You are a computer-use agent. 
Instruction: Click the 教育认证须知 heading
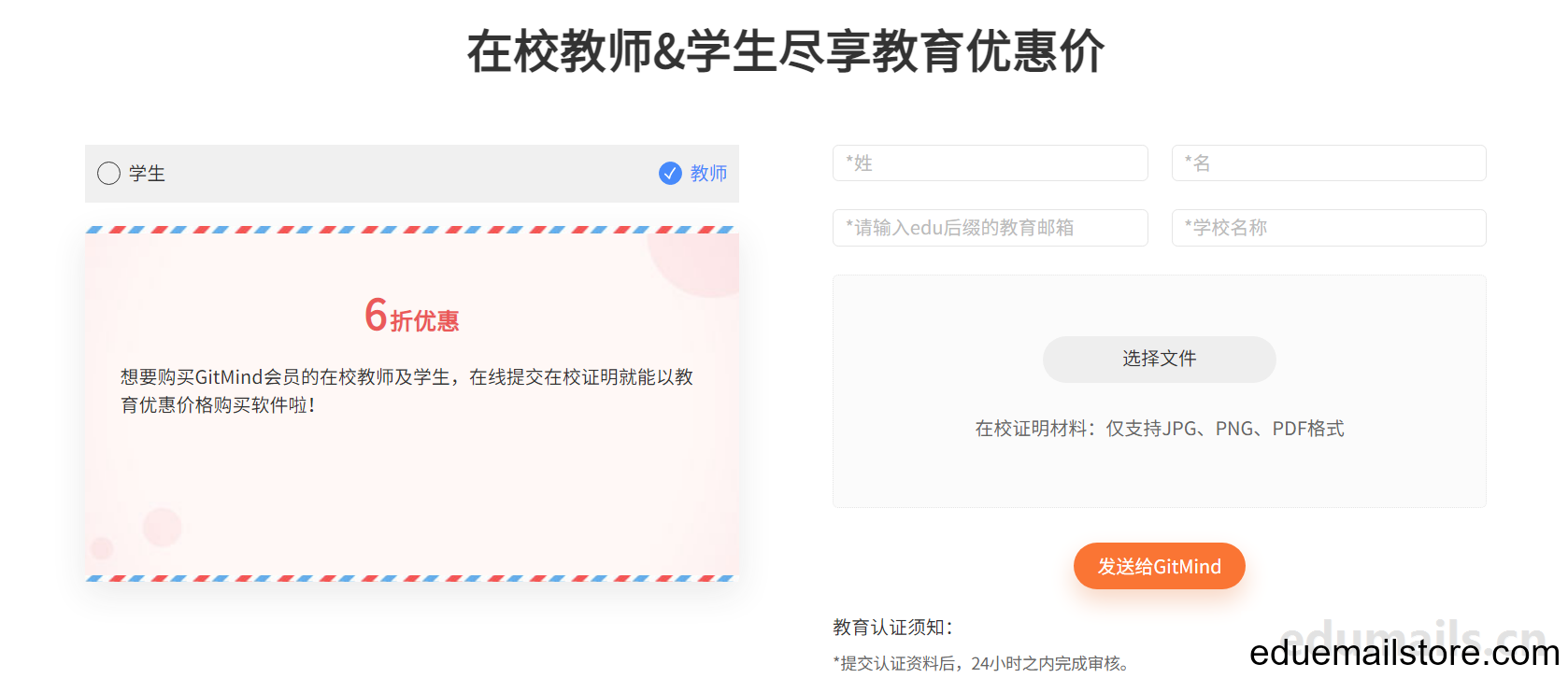click(x=893, y=628)
